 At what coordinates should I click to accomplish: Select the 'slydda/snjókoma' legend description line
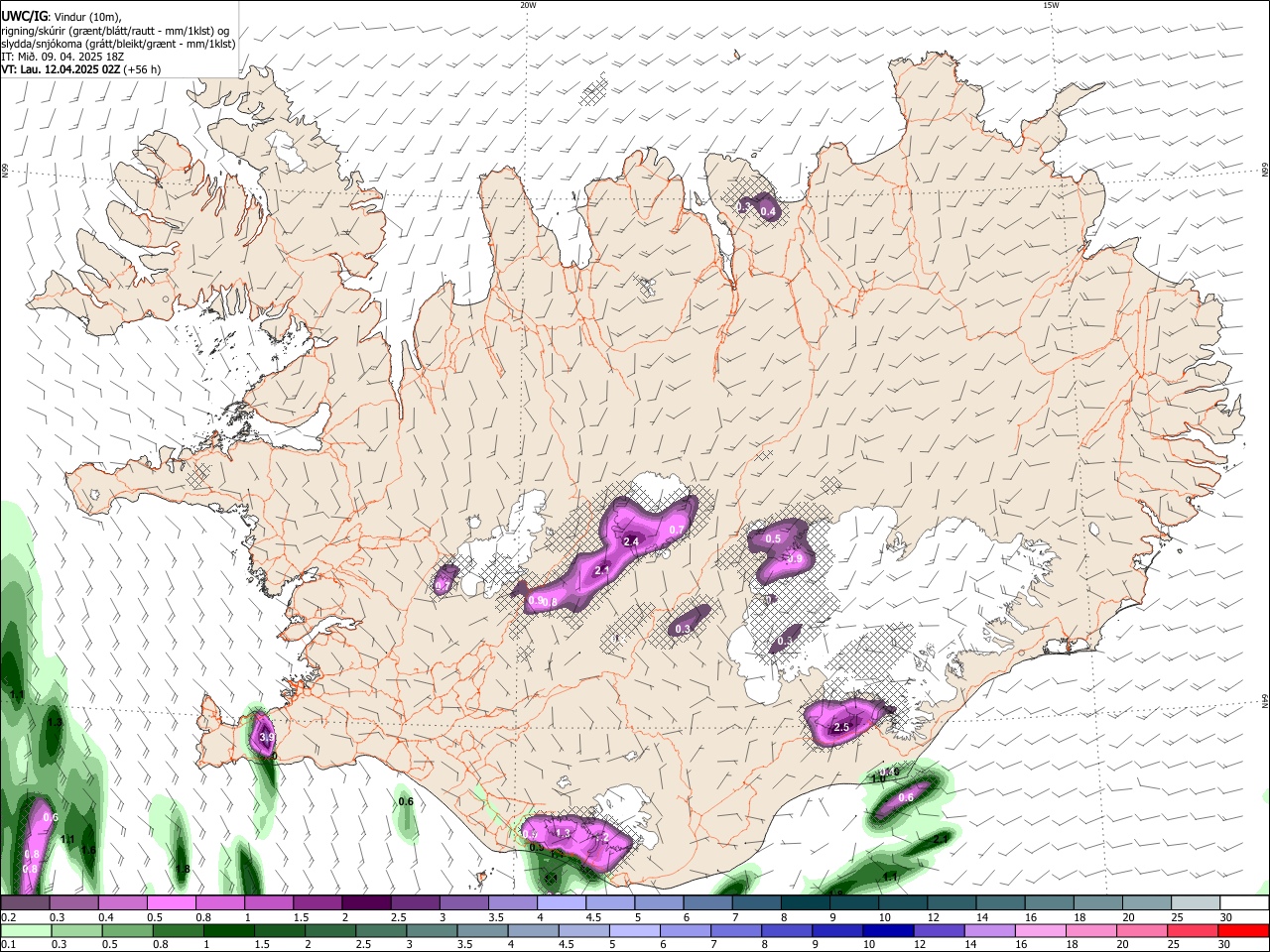pyautogui.click(x=118, y=44)
